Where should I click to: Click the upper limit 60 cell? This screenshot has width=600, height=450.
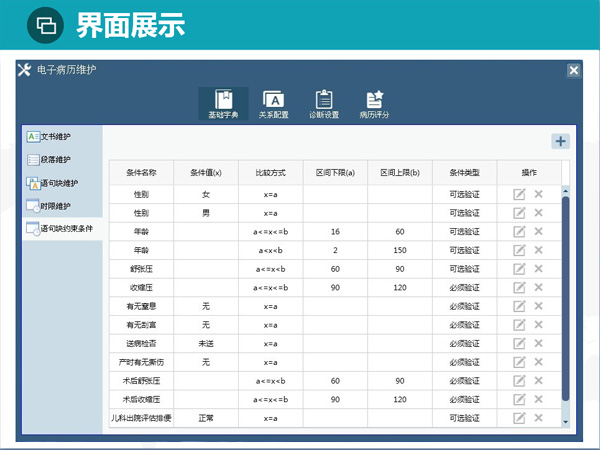[x=400, y=232]
